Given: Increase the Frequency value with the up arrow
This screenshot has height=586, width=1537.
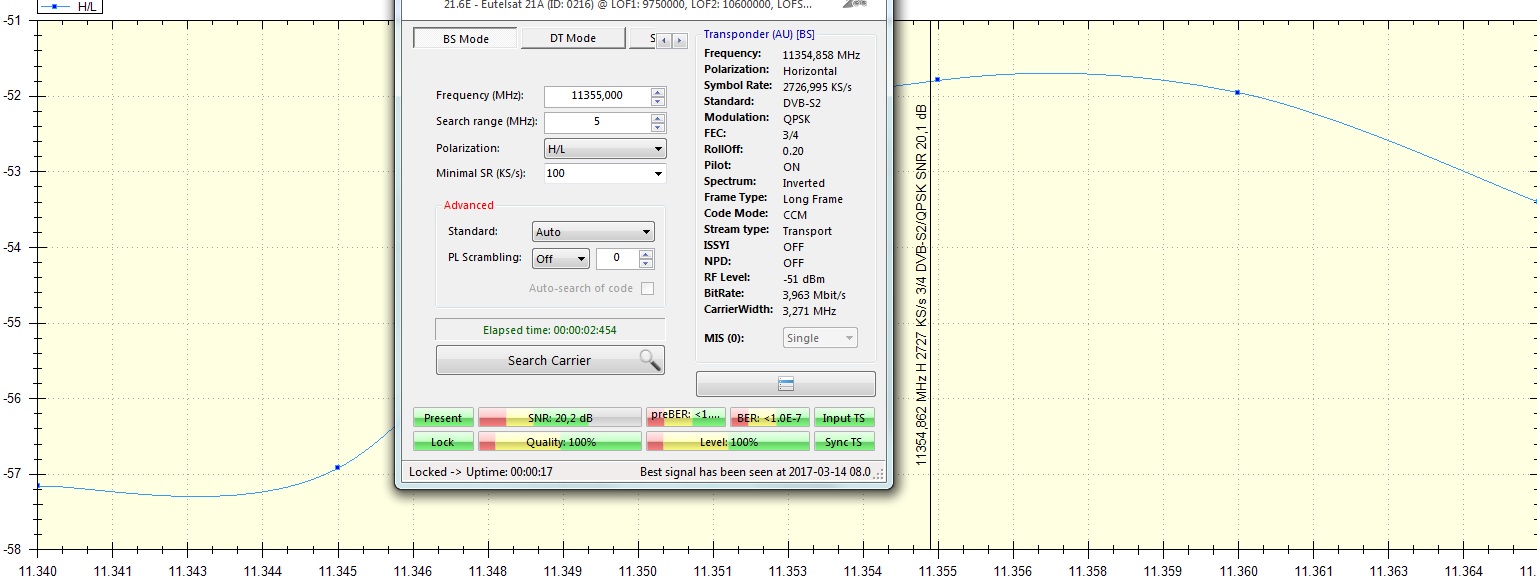Looking at the screenshot, I should pyautogui.click(x=657, y=92).
